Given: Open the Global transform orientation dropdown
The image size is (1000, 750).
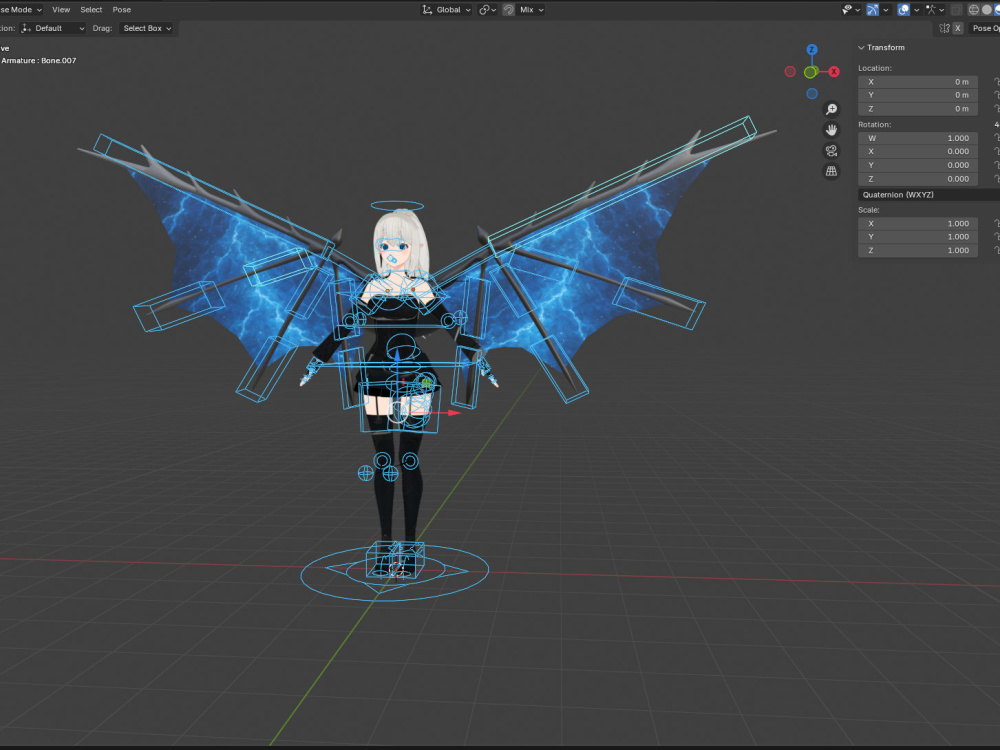Looking at the screenshot, I should [x=447, y=10].
